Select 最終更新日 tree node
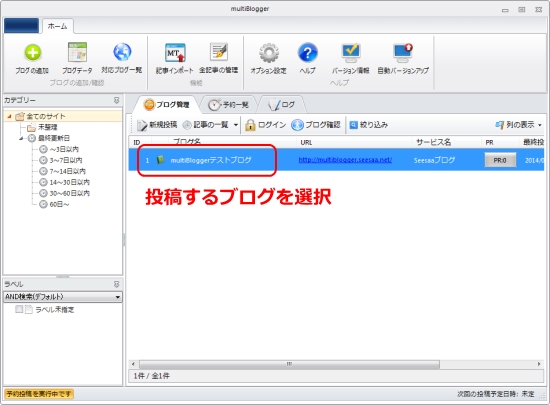550x405 pixels. coord(53,138)
